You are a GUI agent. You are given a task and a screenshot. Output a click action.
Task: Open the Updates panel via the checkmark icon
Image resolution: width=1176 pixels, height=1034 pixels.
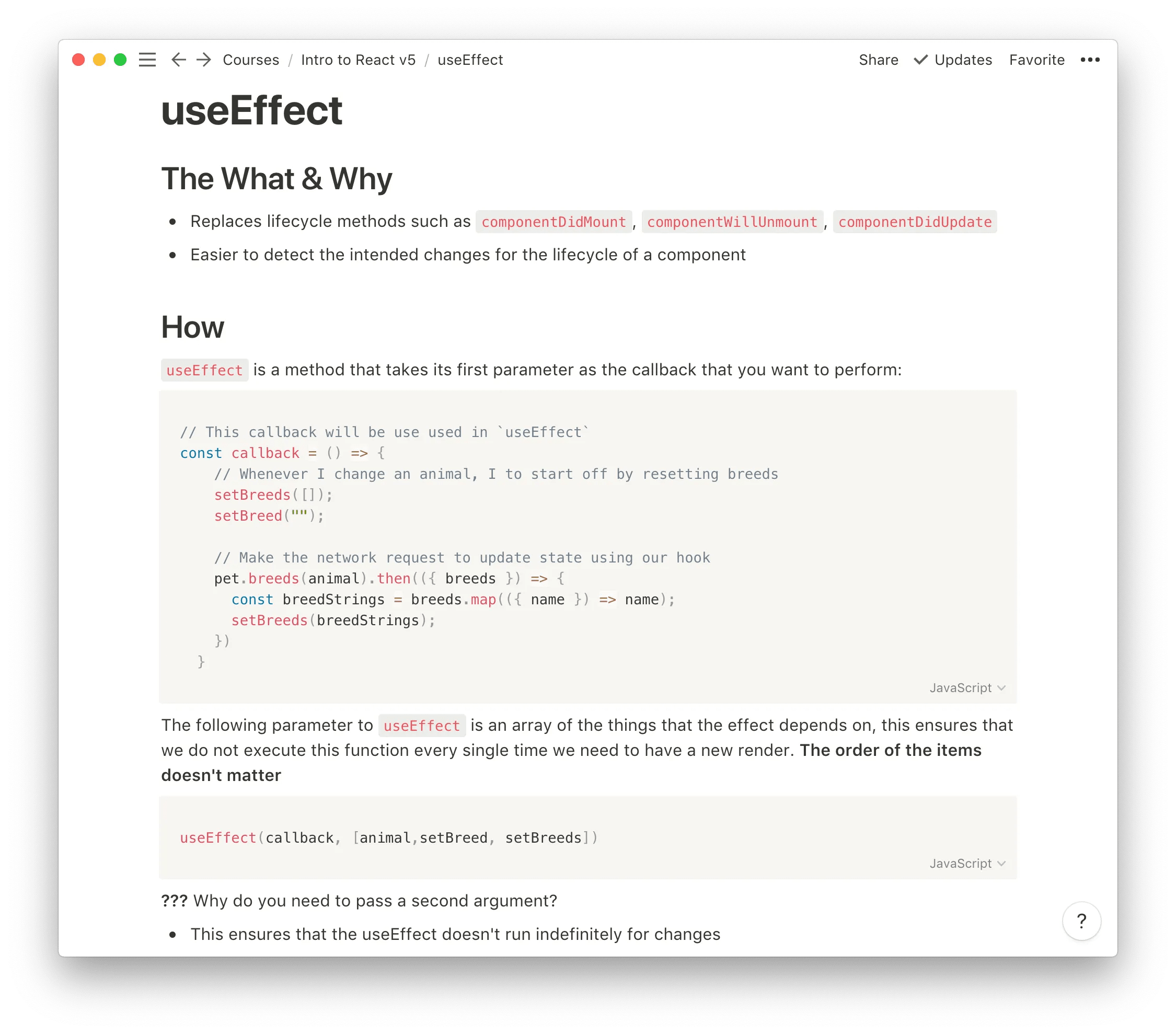[x=921, y=60]
